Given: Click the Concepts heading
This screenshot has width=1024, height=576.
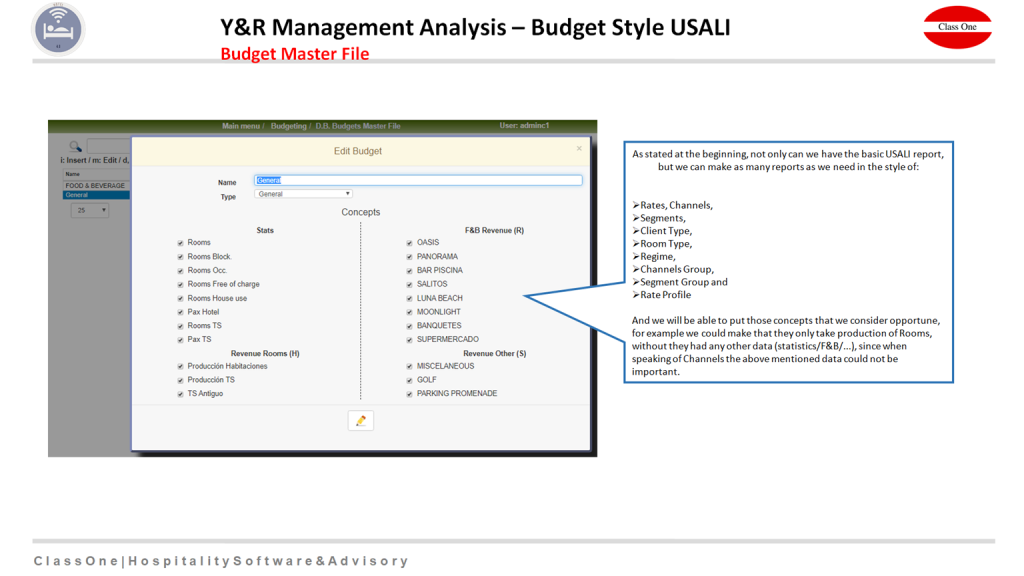Looking at the screenshot, I should (x=360, y=212).
